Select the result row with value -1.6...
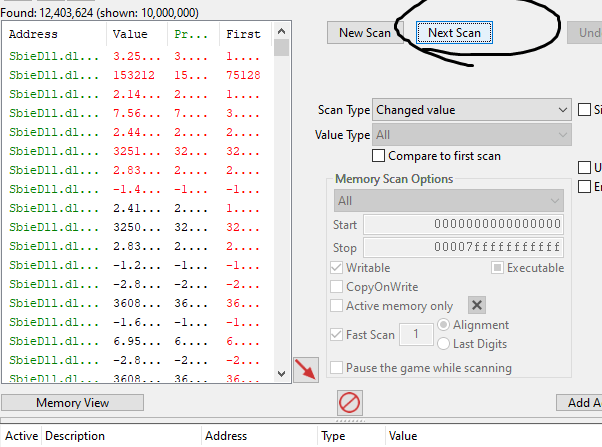The width and height of the screenshot is (602, 447). (138, 323)
